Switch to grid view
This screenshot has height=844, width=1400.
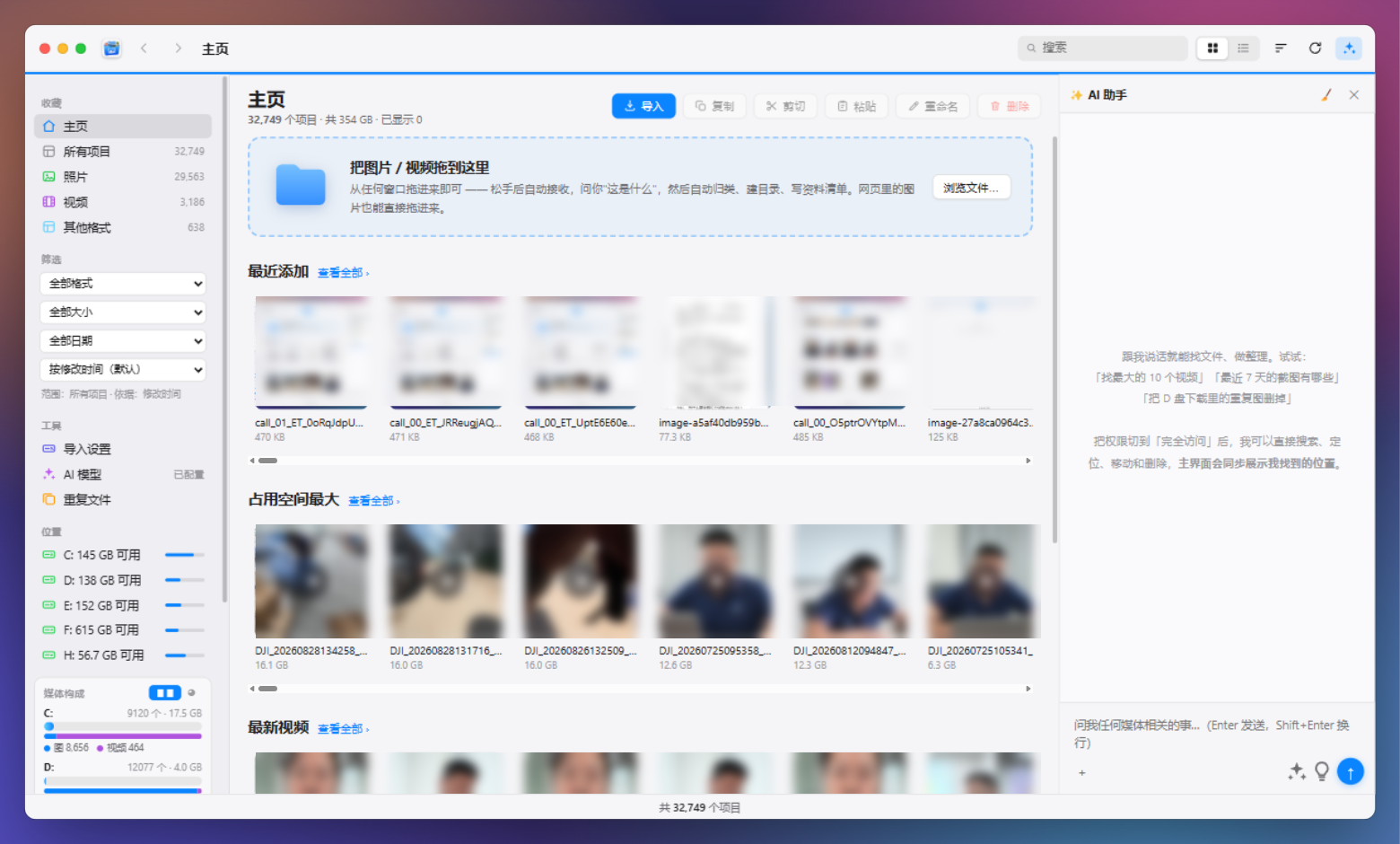coord(1212,48)
